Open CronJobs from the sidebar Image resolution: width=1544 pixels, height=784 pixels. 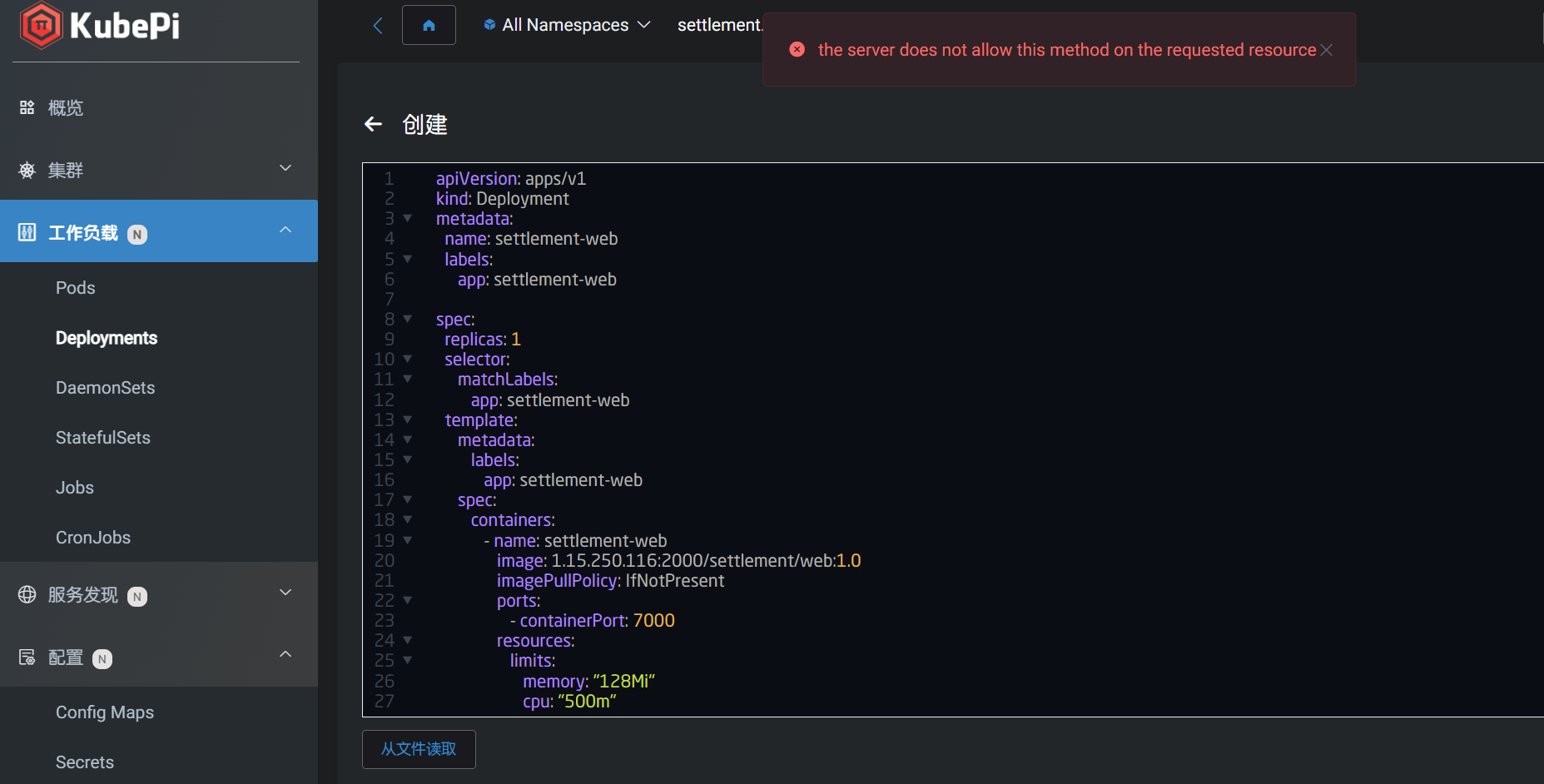(93, 537)
